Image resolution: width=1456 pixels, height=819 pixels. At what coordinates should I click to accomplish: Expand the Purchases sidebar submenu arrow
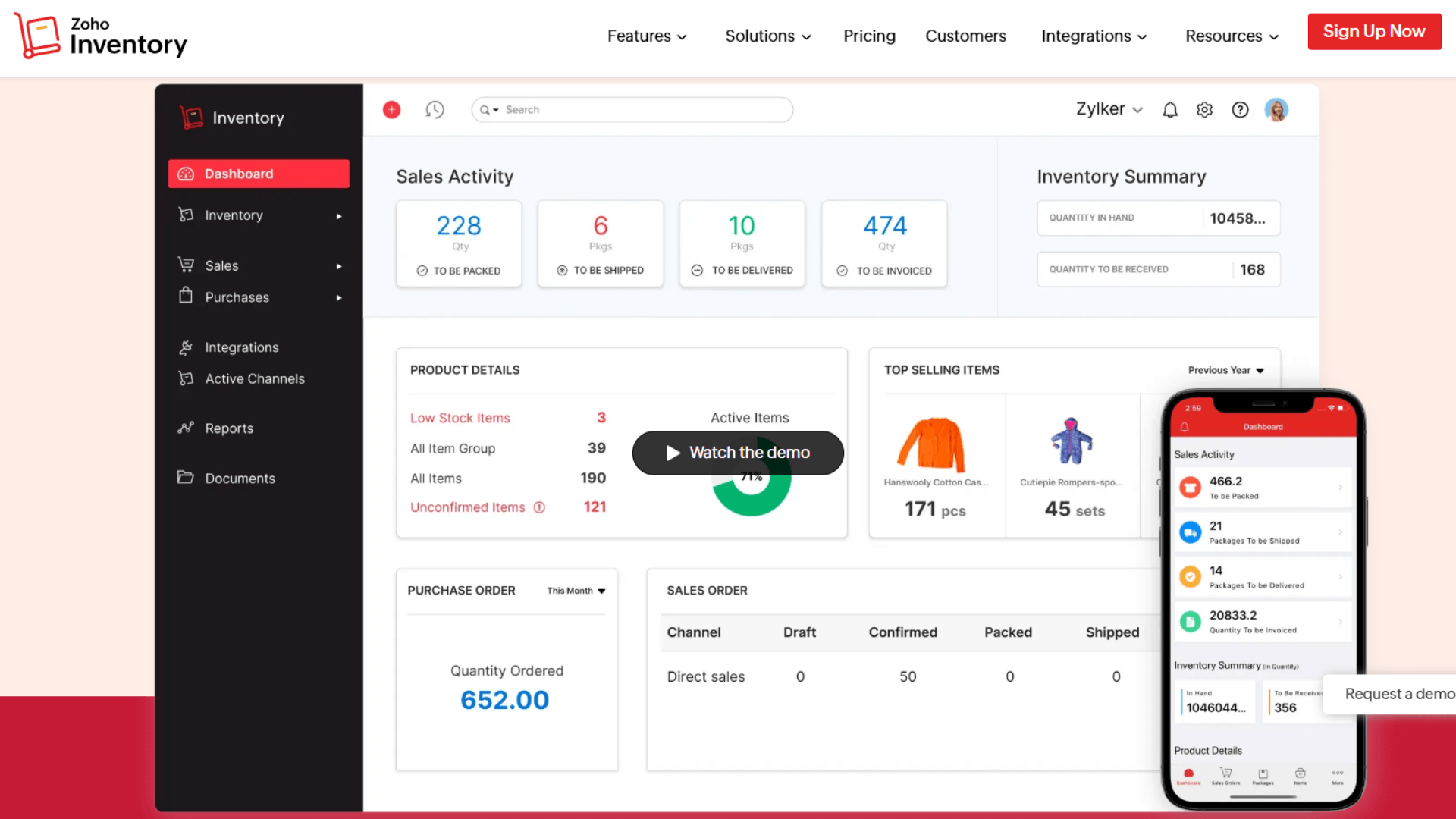pyautogui.click(x=339, y=298)
